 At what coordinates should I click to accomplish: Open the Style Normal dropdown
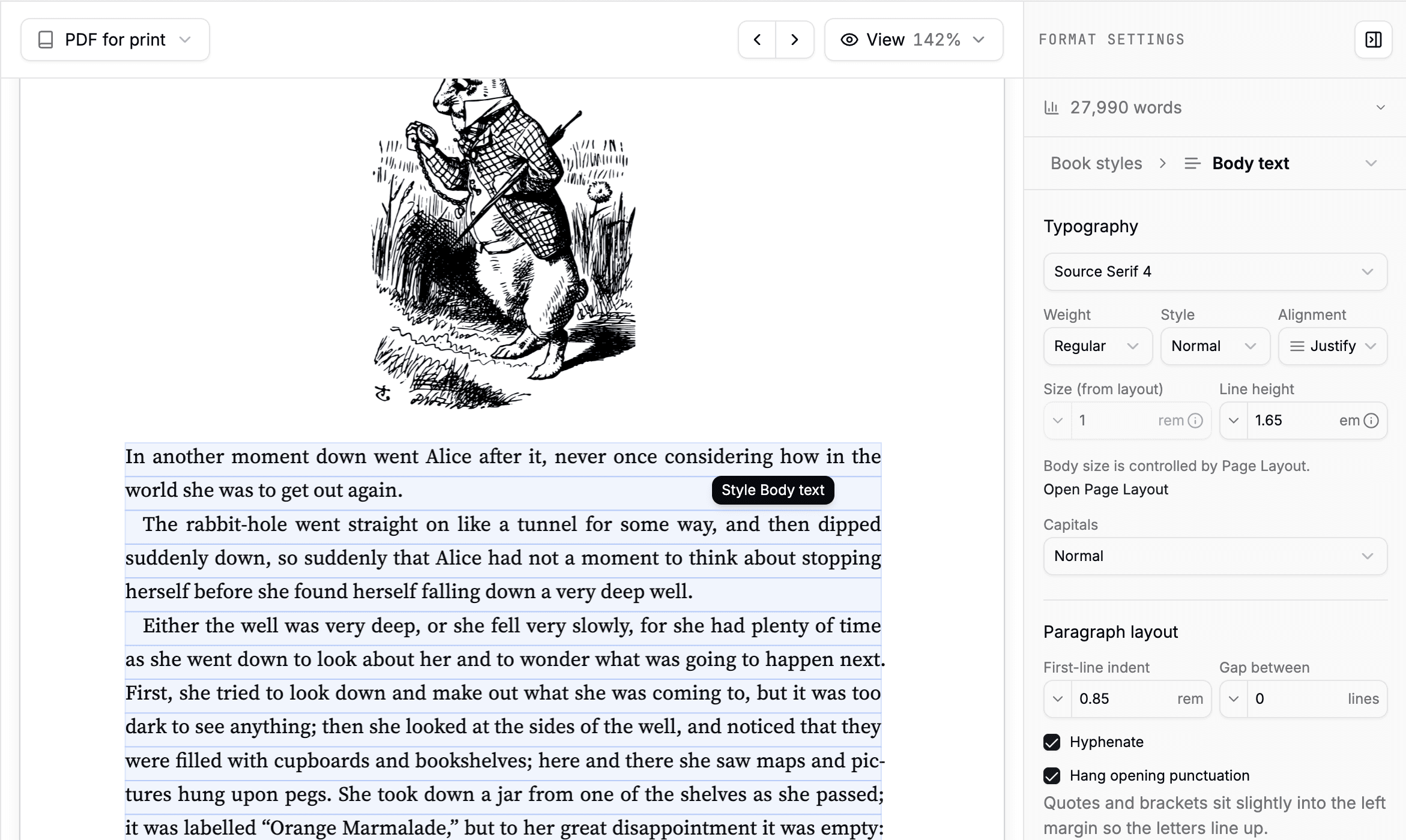pos(1214,346)
